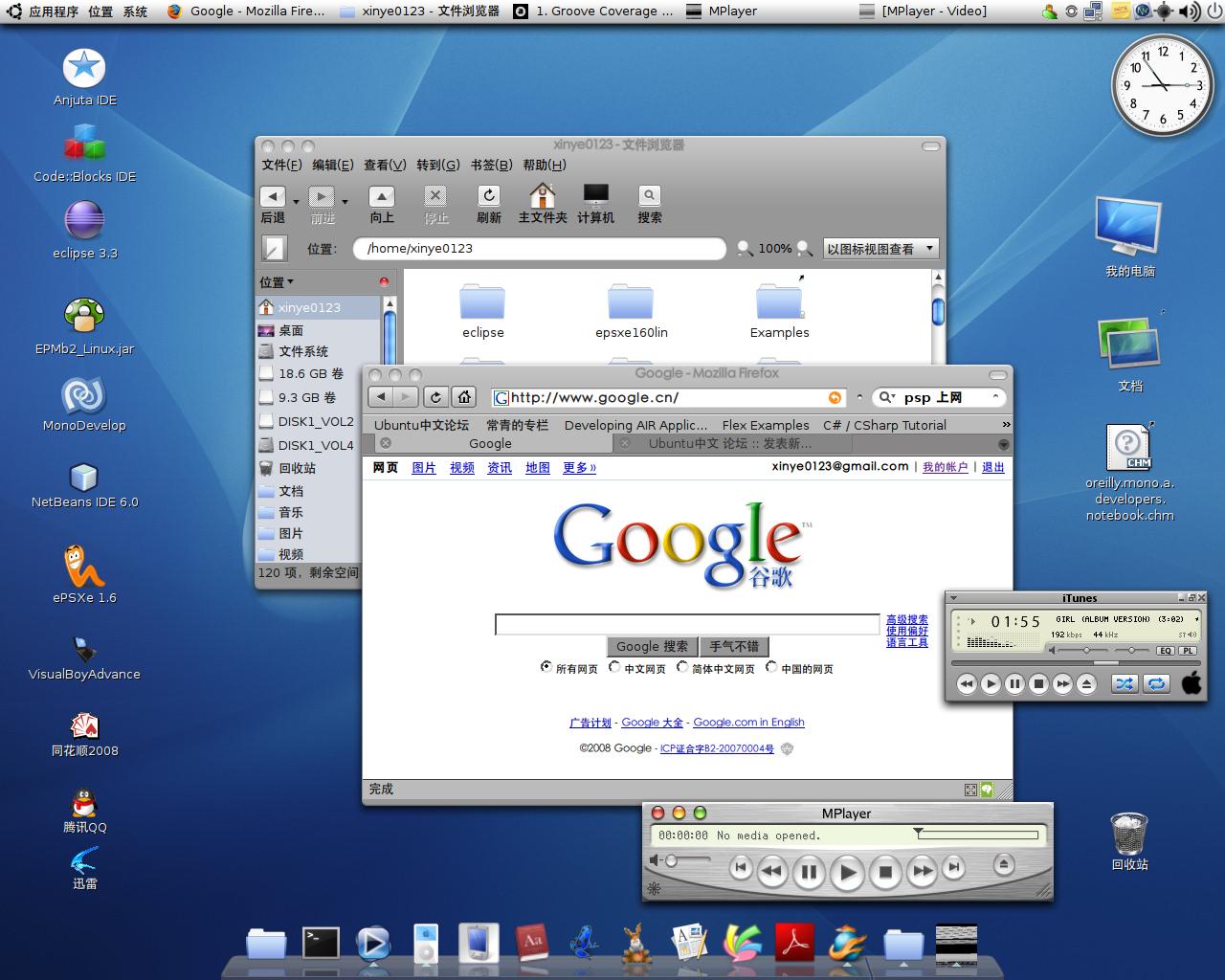This screenshot has width=1225, height=980.
Task: Click the MPlayer volume slider
Action: coord(689,861)
